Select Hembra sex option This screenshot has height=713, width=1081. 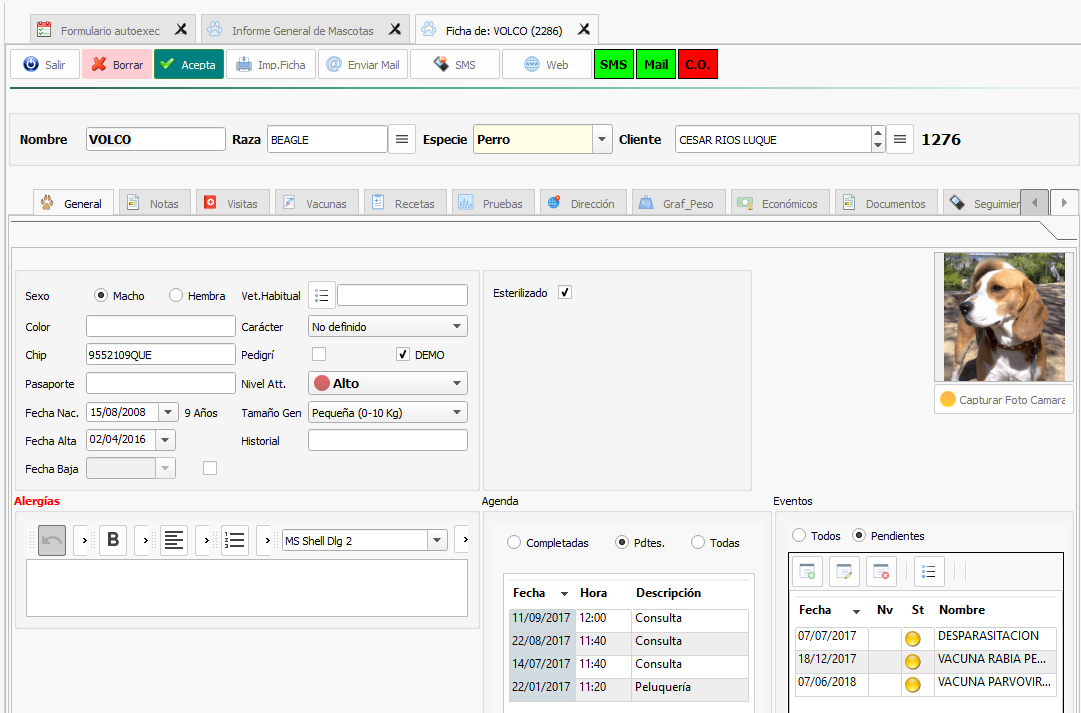176,295
